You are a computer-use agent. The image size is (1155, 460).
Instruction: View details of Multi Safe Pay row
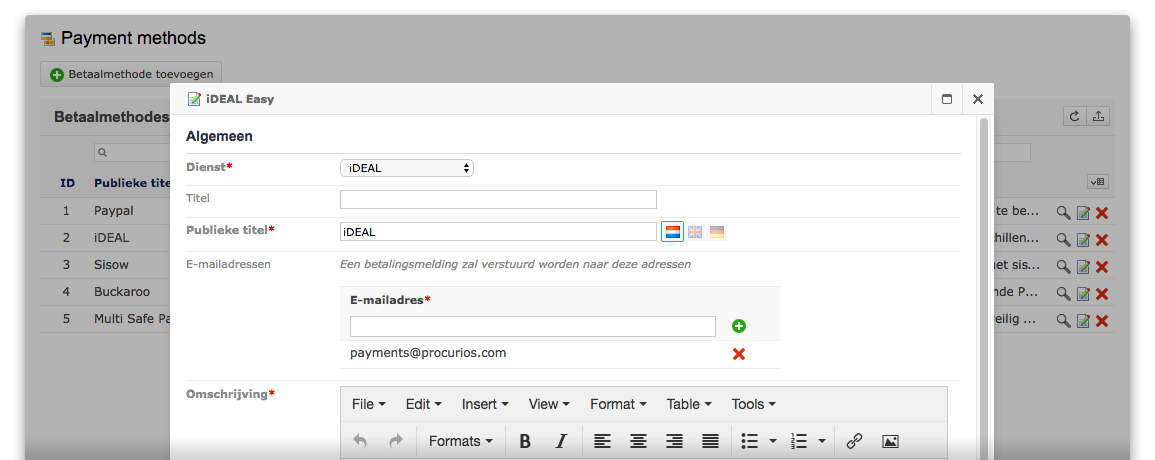(x=1063, y=321)
